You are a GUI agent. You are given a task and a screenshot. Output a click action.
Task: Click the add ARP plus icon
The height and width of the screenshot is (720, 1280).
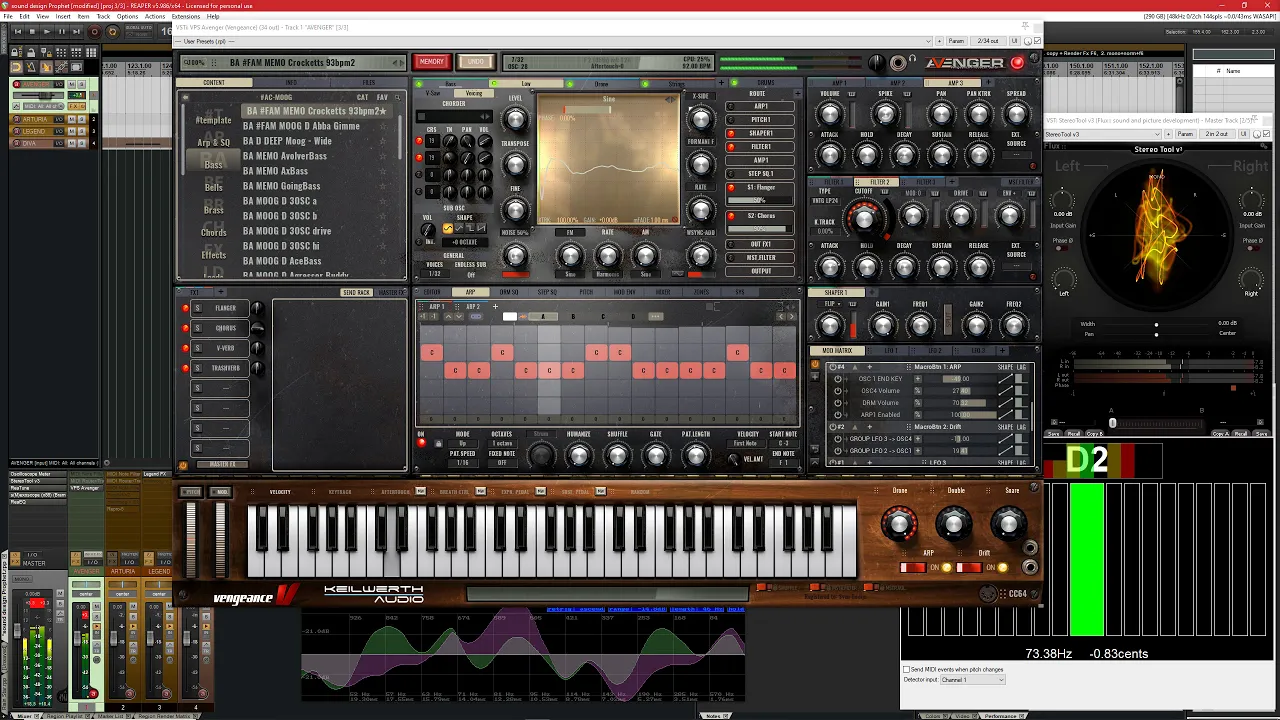[x=495, y=307]
